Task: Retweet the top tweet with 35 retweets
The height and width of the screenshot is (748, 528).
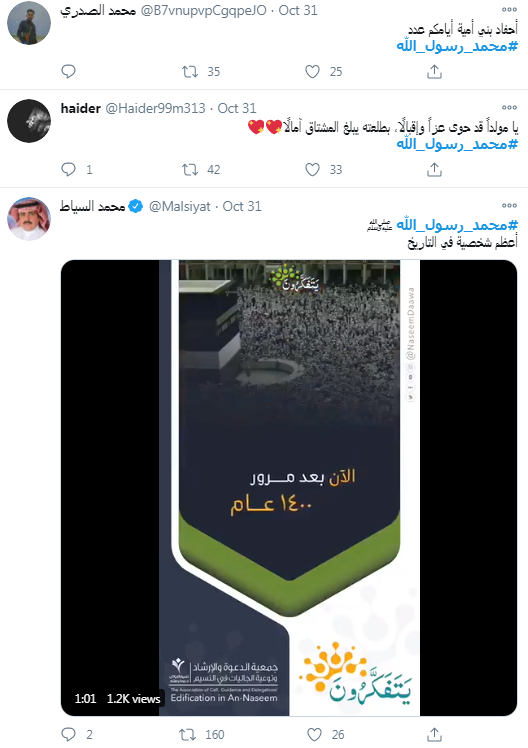Action: [x=190, y=72]
